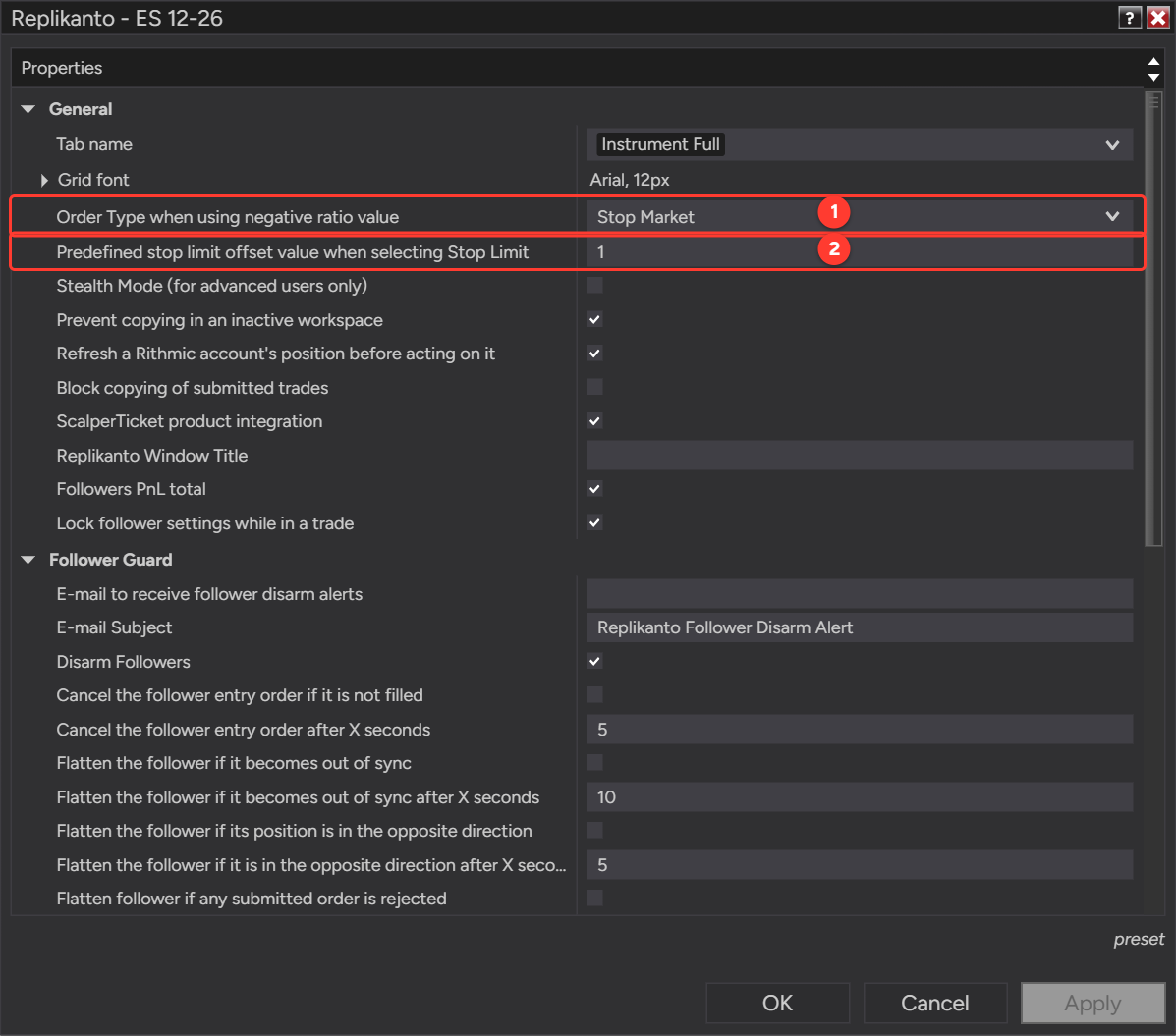The width and height of the screenshot is (1176, 1036).
Task: Edit the predefined stop limit offset value
Action: 860,251
